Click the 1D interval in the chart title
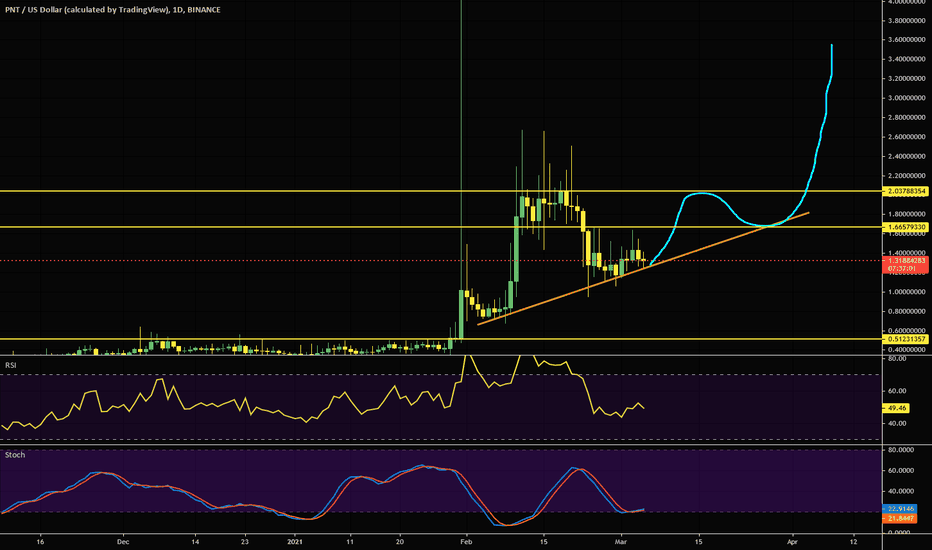This screenshot has height=550, width=932. [177, 10]
